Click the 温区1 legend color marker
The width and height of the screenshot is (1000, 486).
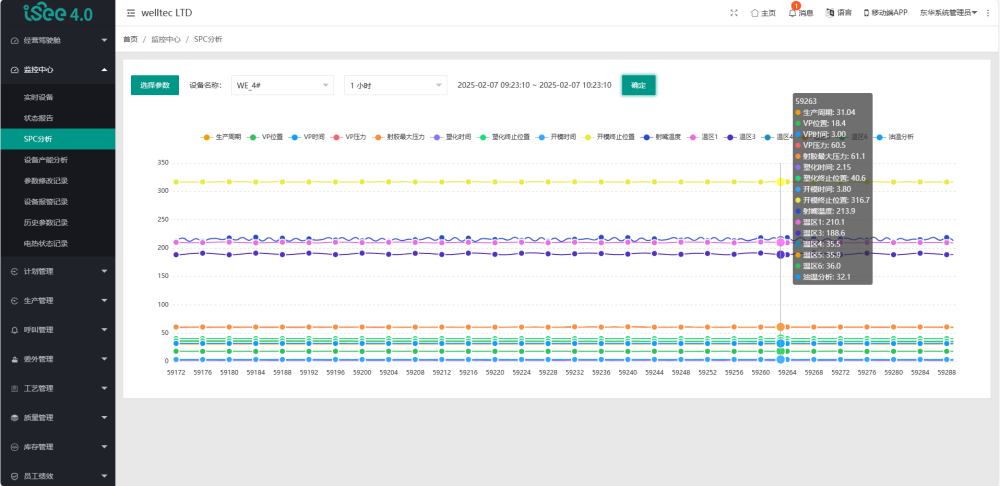pos(691,136)
